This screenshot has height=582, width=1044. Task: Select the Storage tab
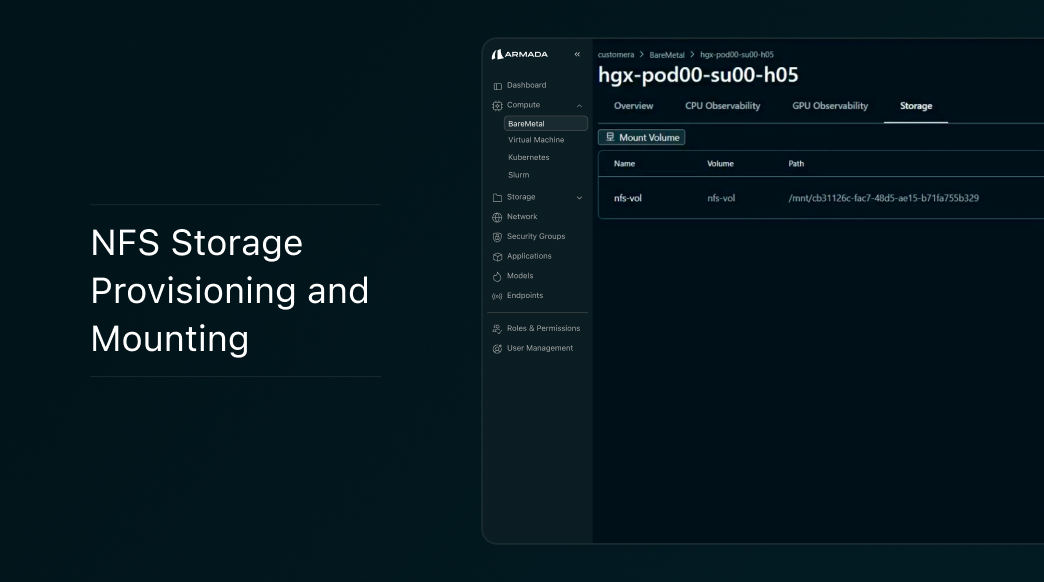click(915, 106)
